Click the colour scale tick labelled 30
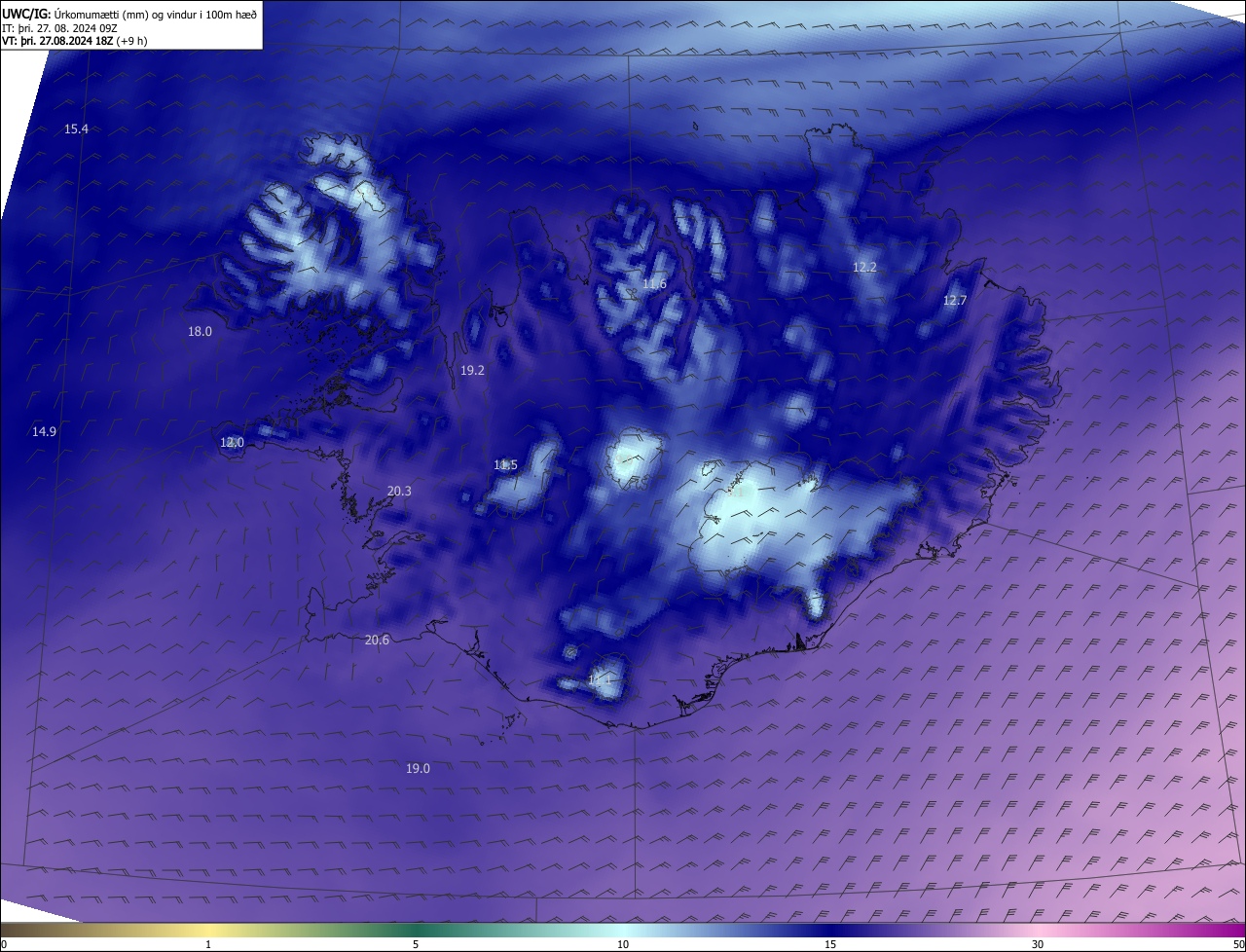The image size is (1246, 952). pyautogui.click(x=1038, y=944)
